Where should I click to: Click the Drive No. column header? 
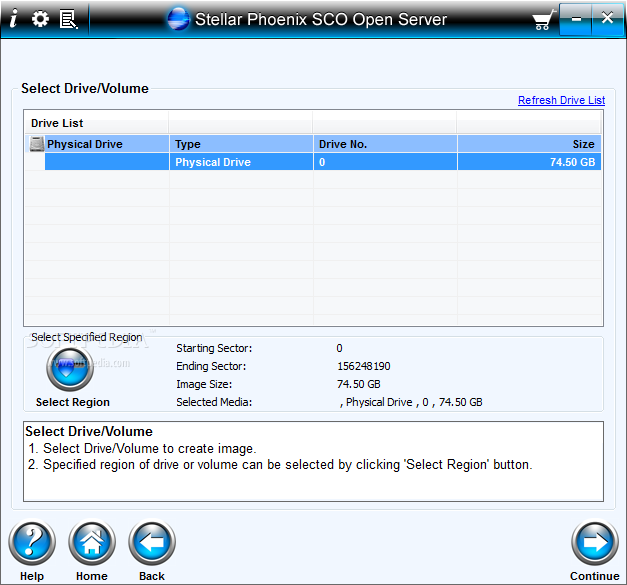pos(385,144)
